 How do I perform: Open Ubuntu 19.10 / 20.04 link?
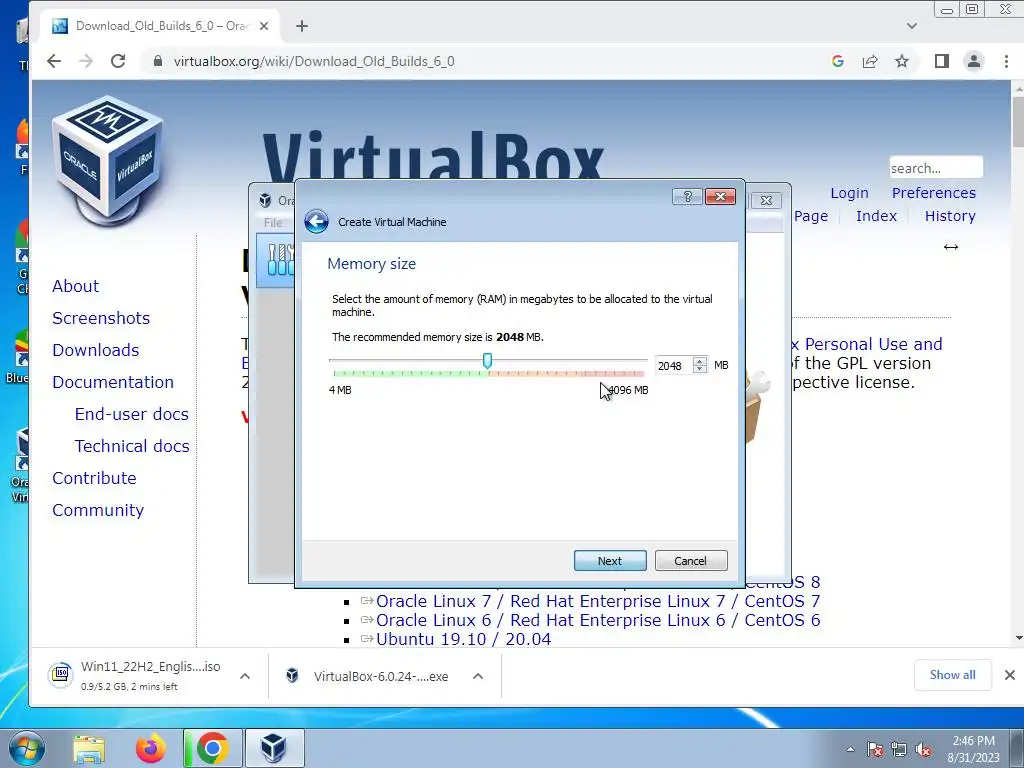click(x=464, y=639)
